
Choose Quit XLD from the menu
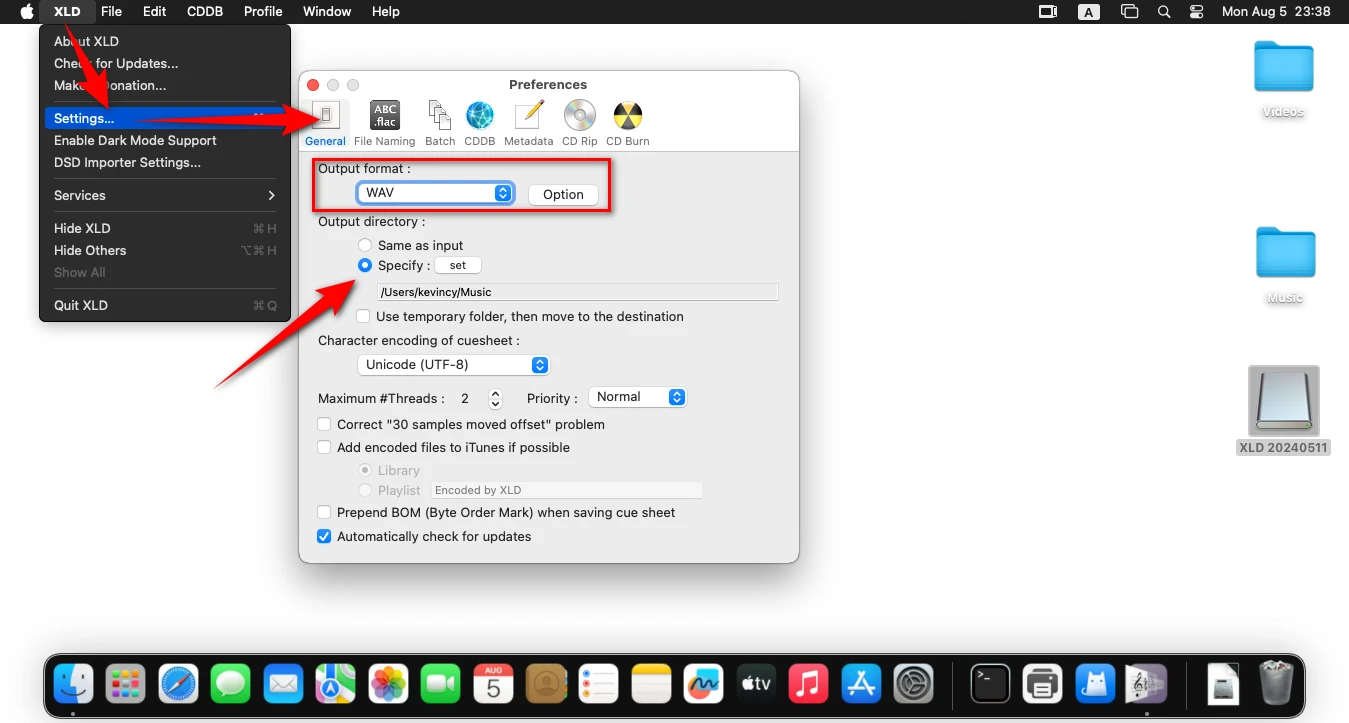[165, 305]
